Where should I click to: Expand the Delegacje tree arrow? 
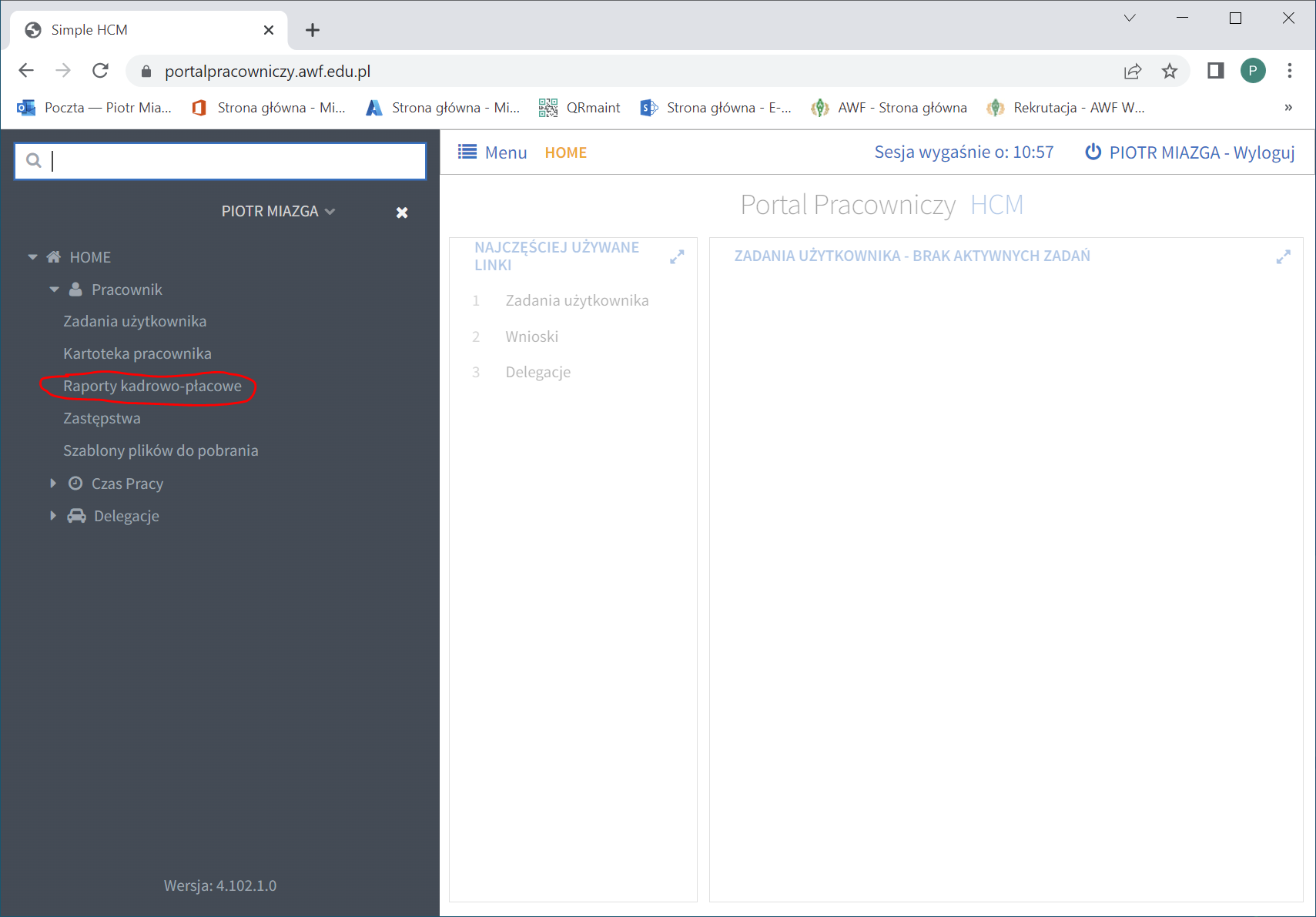tap(53, 516)
